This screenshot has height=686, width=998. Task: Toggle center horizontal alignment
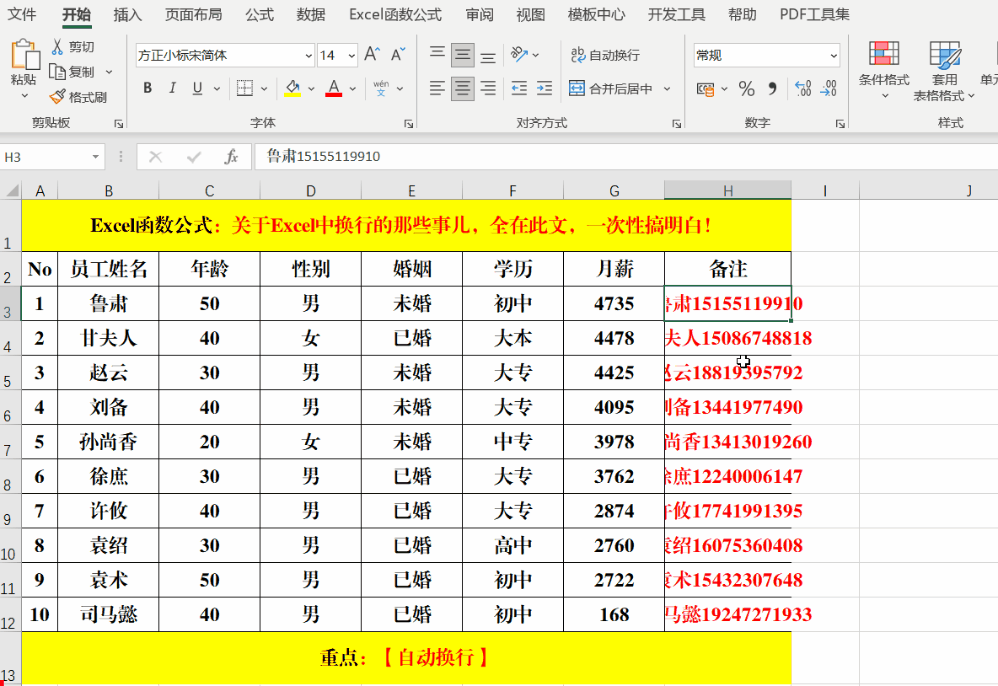tap(463, 88)
